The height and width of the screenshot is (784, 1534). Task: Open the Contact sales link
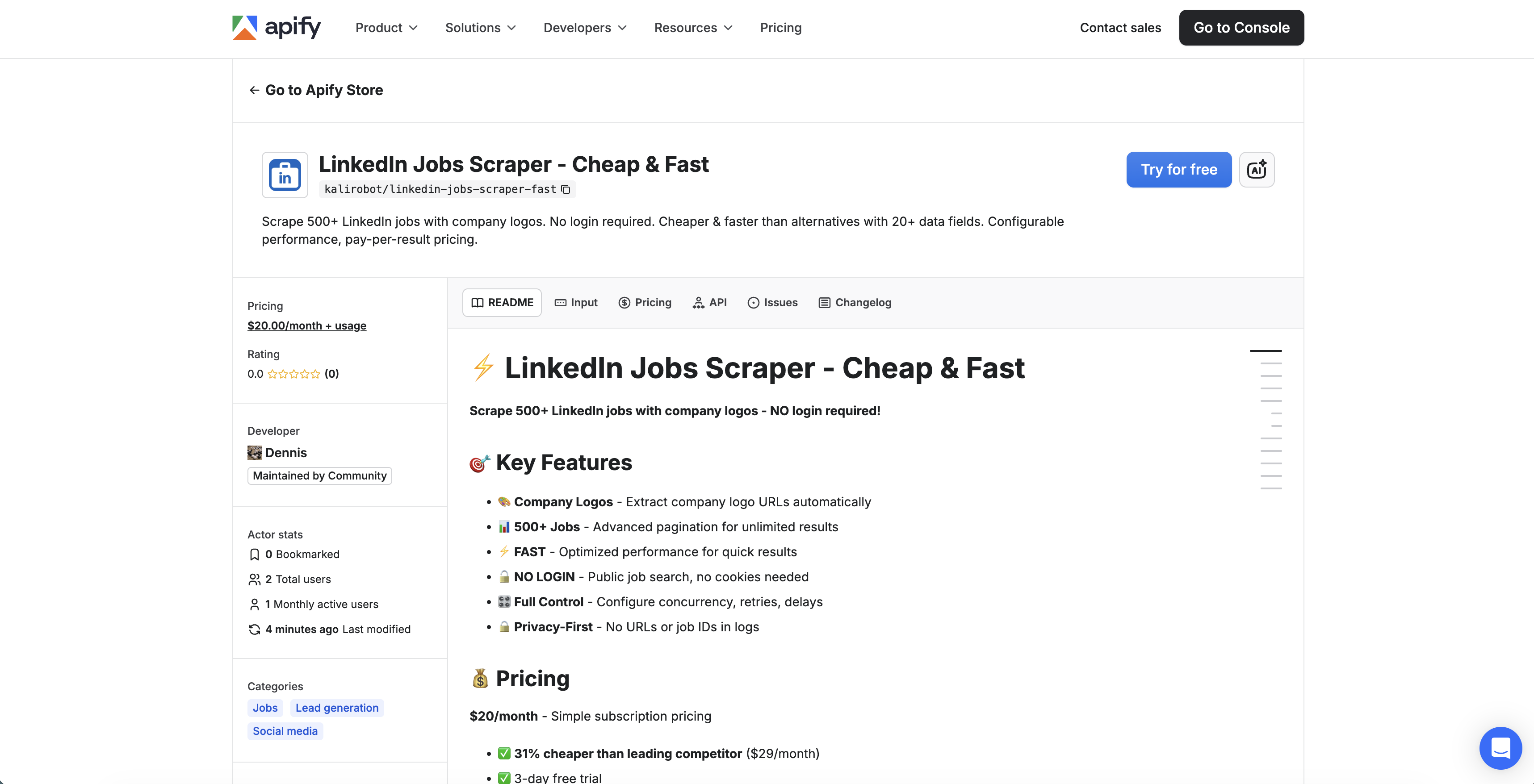tap(1119, 27)
